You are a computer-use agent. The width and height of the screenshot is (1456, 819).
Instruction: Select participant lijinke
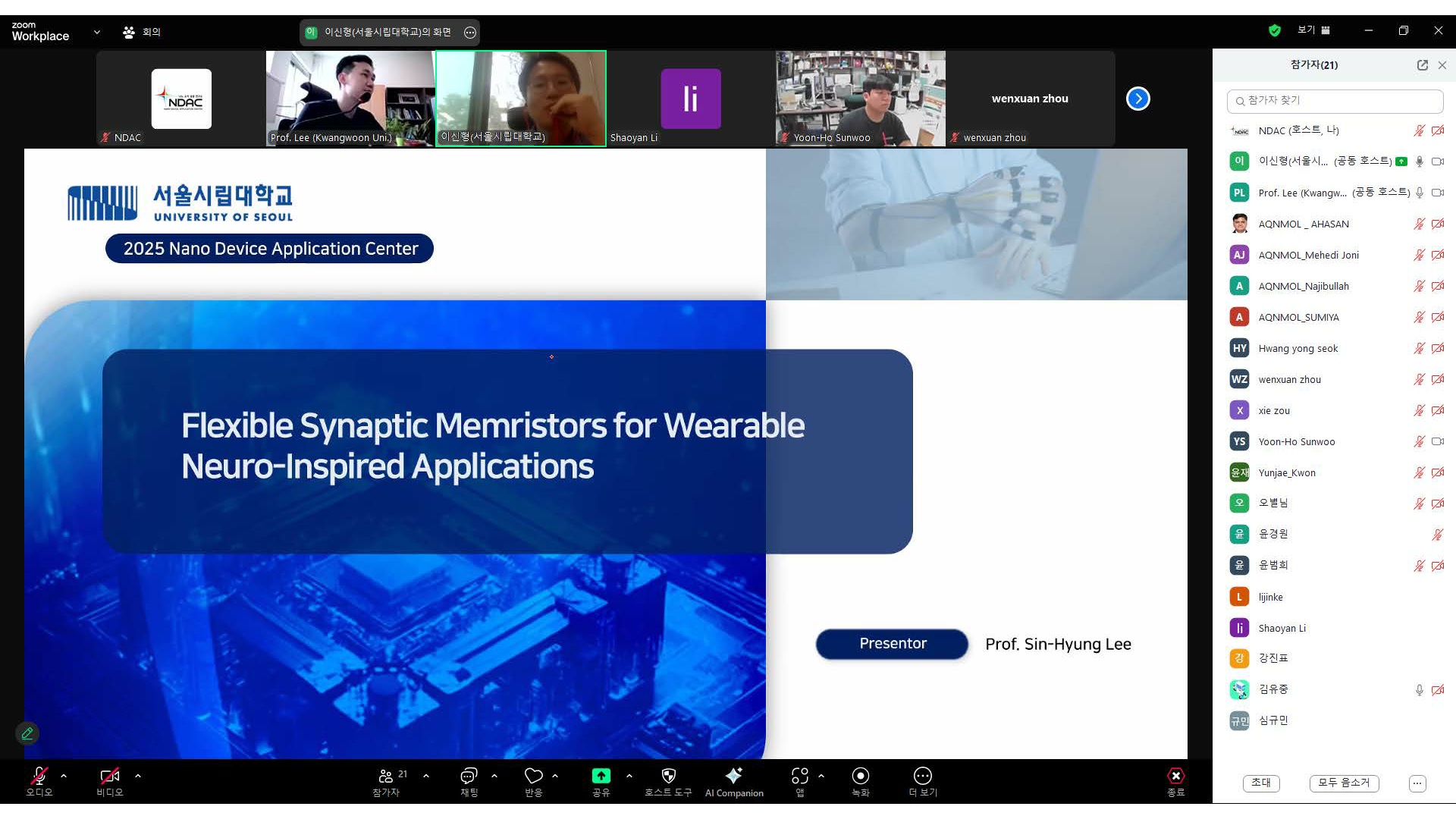click(1335, 597)
